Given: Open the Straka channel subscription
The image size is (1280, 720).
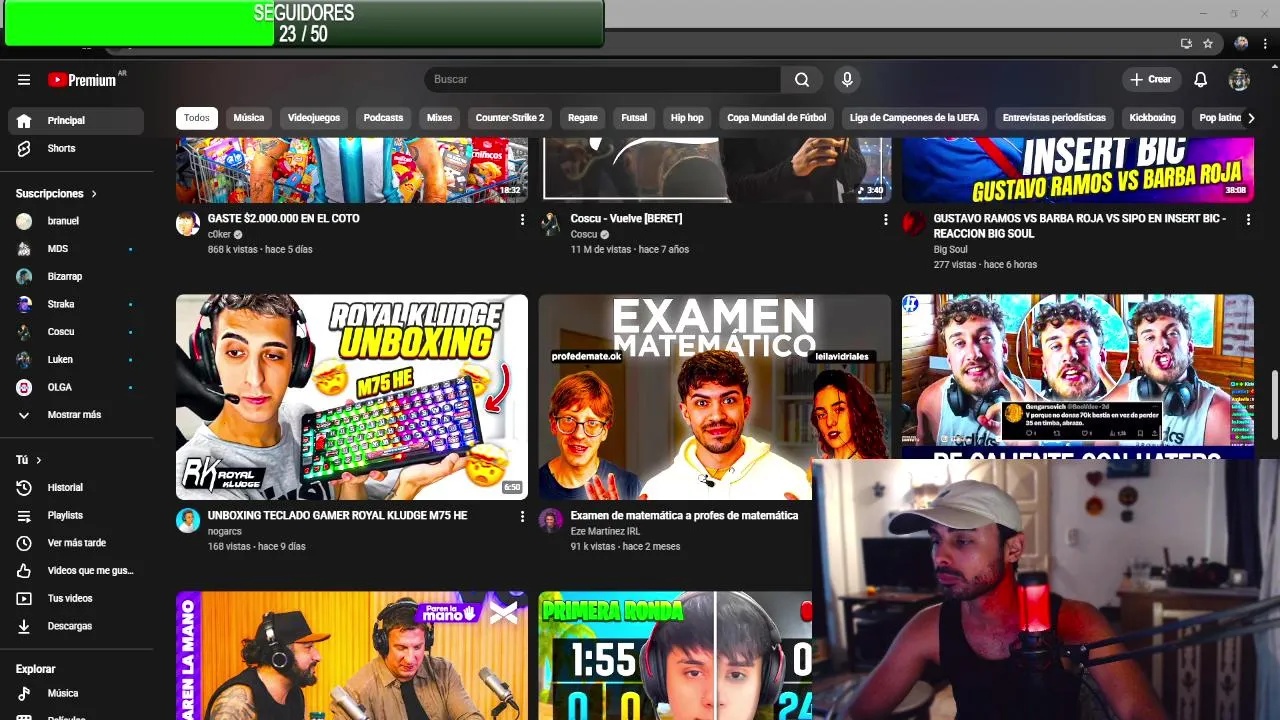Looking at the screenshot, I should click(76, 304).
